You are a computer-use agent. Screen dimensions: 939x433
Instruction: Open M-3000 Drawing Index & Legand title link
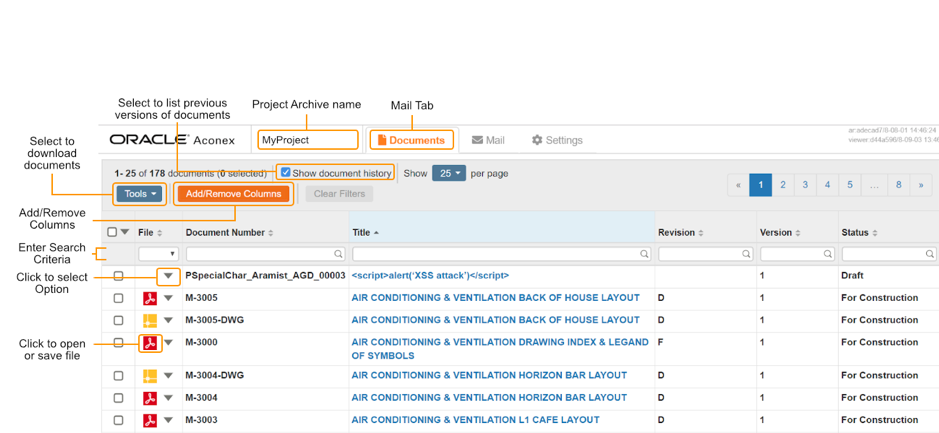[x=500, y=349]
